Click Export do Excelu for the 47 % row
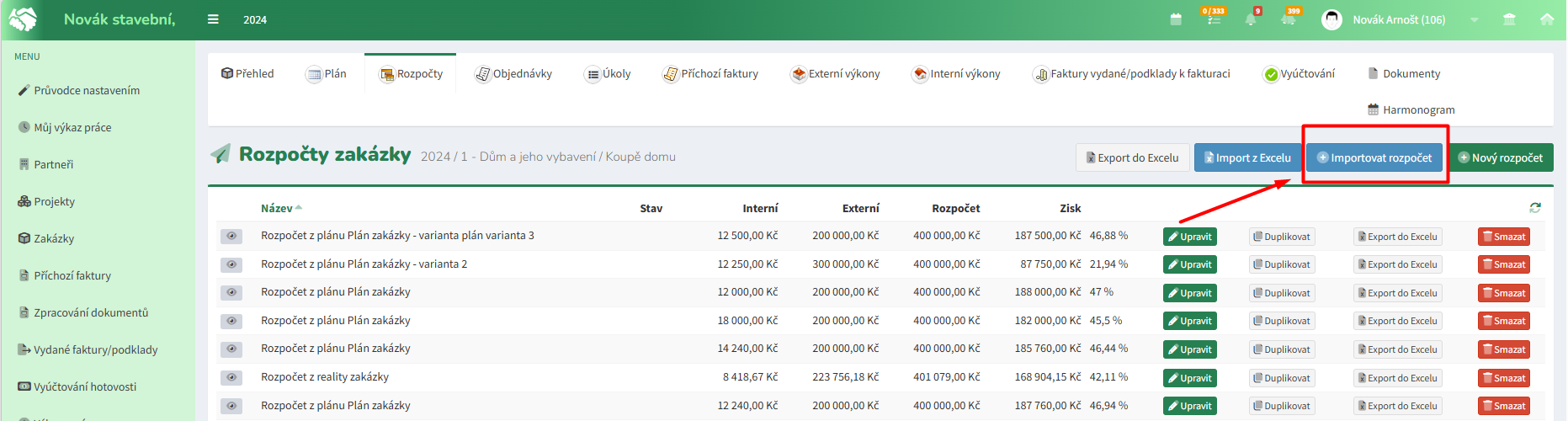Screen dimensions: 1568x421 tap(1397, 293)
